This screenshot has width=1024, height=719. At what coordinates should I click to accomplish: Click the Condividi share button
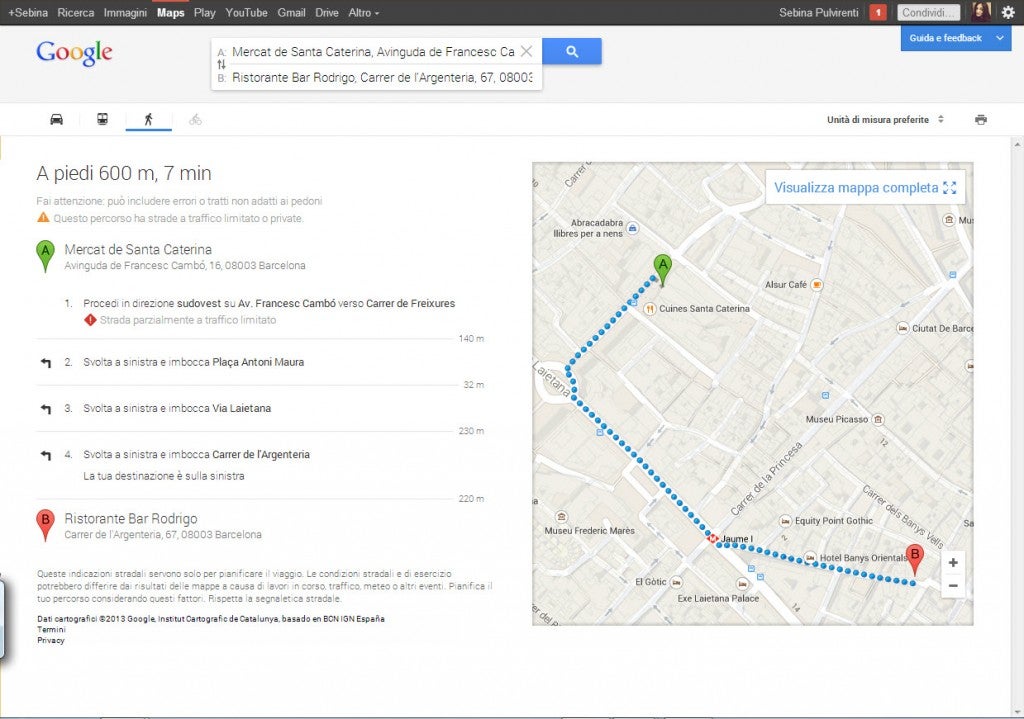(928, 12)
